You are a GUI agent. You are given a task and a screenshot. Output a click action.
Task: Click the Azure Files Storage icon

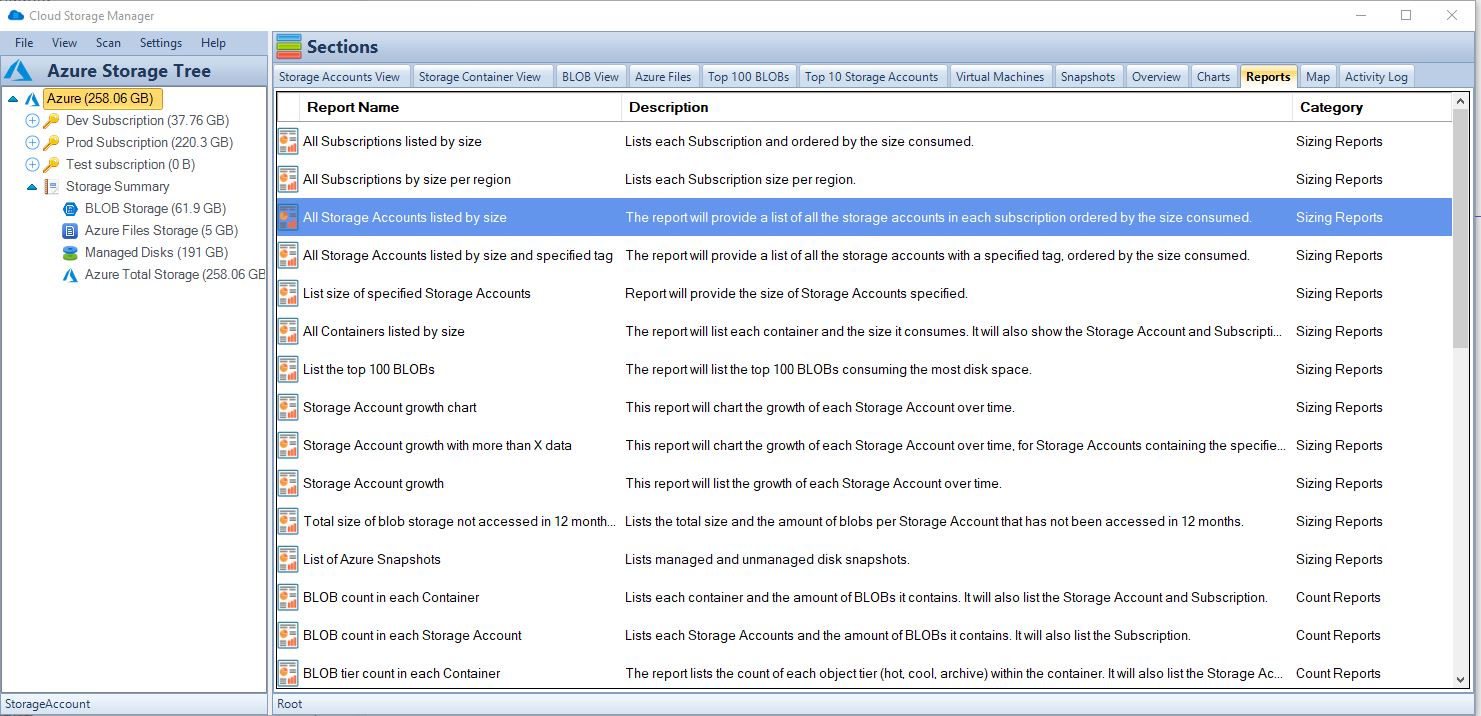(x=70, y=231)
